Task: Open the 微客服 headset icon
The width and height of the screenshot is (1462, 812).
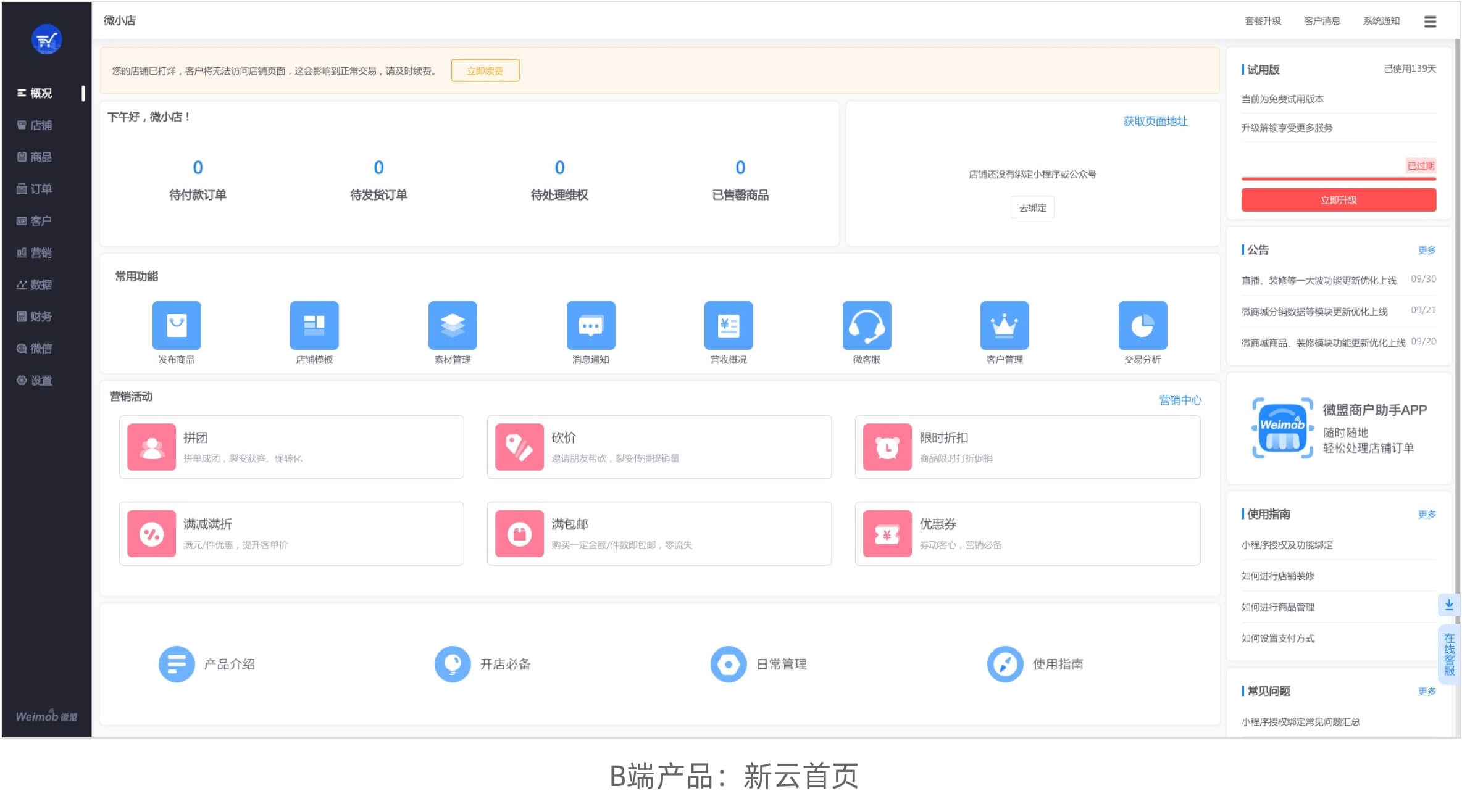Action: pos(866,325)
